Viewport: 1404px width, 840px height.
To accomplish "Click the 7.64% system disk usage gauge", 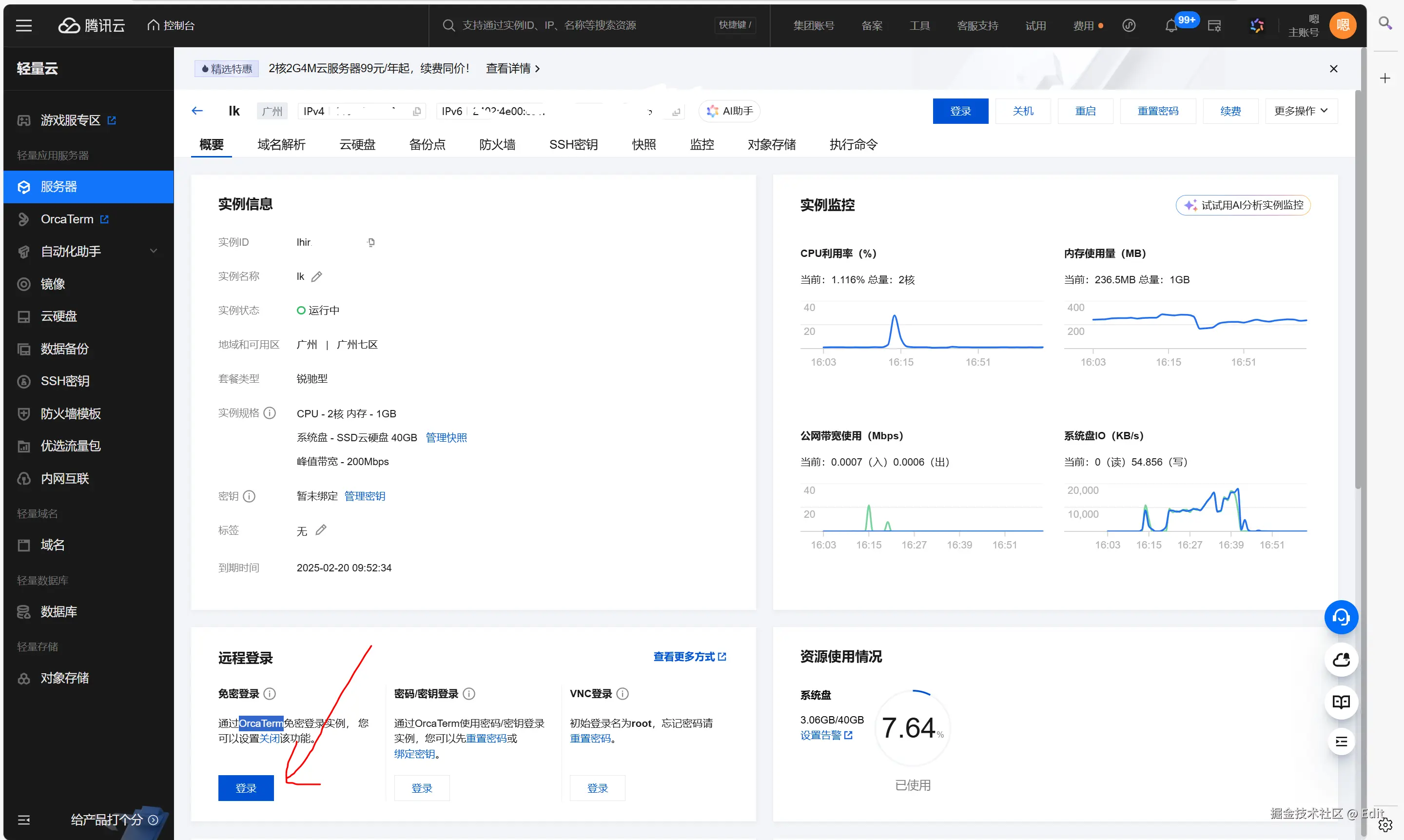I will [x=911, y=727].
